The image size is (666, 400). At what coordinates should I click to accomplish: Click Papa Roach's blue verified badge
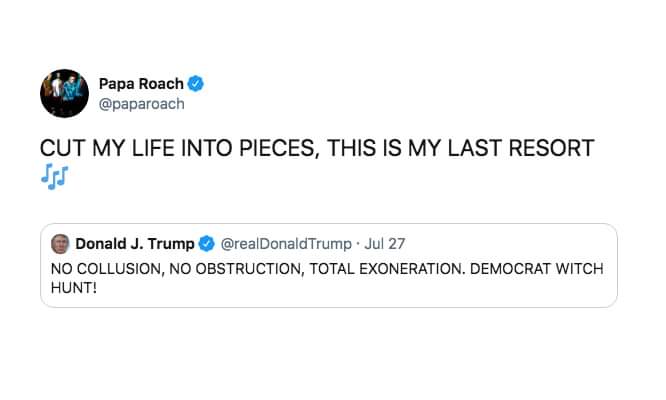pyautogui.click(x=198, y=83)
